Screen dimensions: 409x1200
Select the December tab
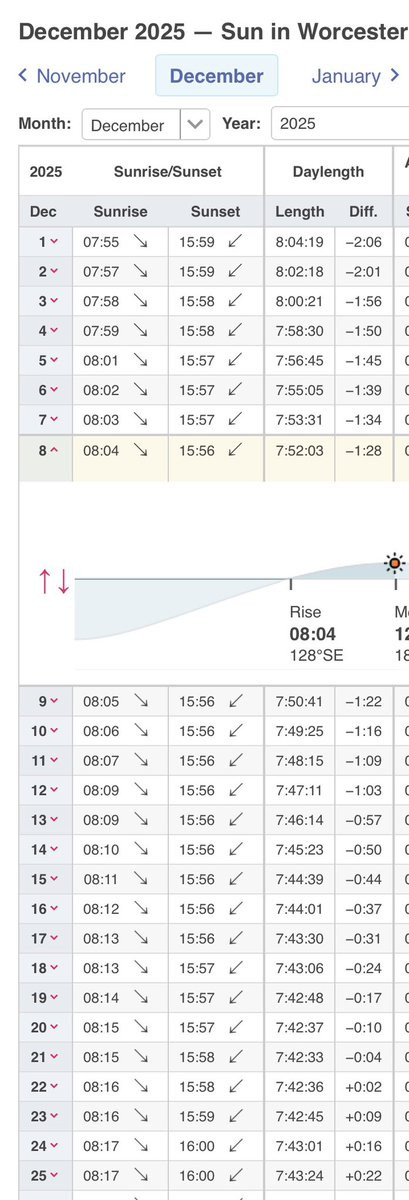[x=217, y=76]
